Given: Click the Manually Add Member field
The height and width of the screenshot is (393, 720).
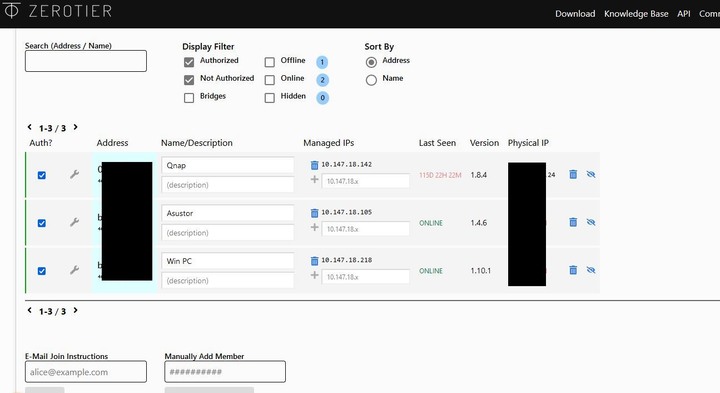Looking at the screenshot, I should point(225,372).
